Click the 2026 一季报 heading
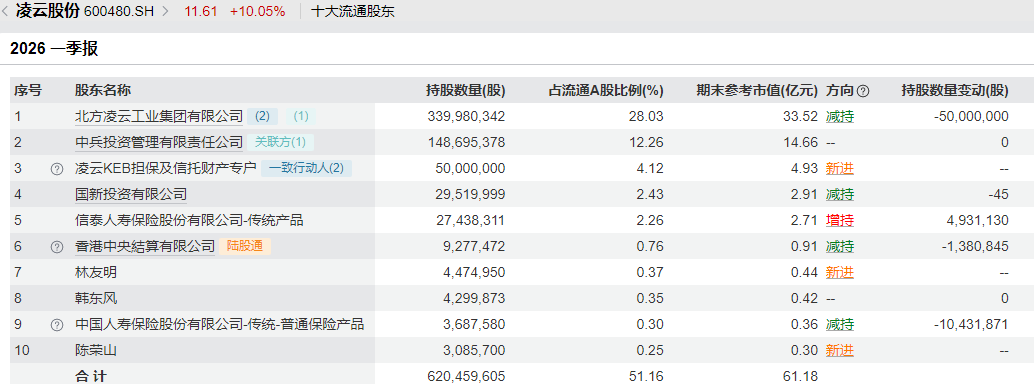 coord(54,49)
